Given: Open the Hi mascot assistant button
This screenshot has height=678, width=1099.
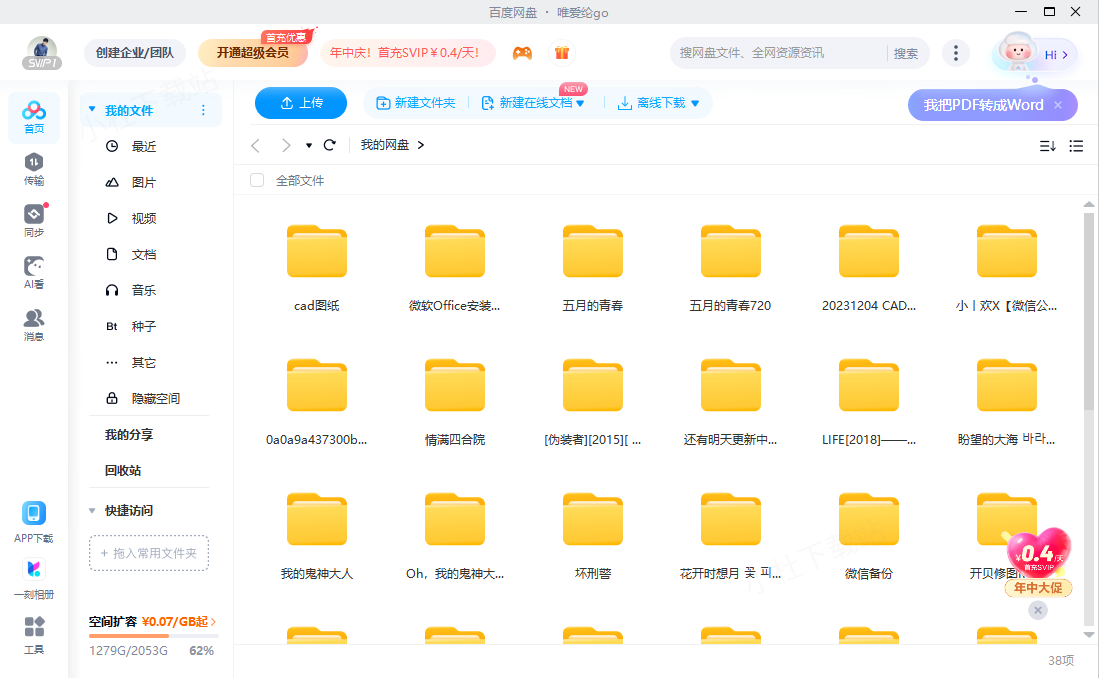Looking at the screenshot, I should point(1035,53).
